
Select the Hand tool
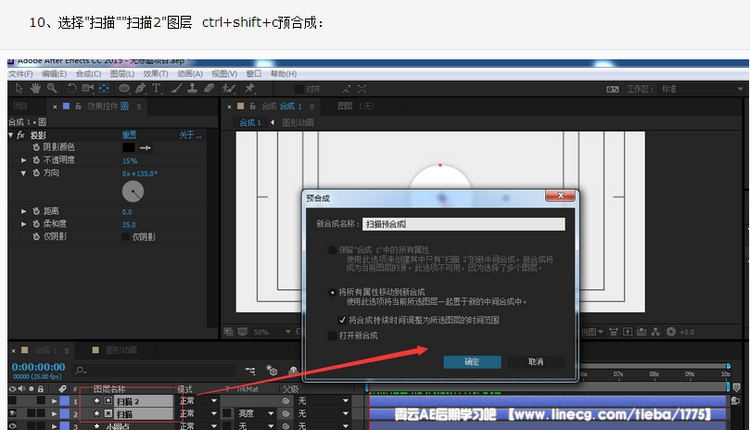pos(35,88)
